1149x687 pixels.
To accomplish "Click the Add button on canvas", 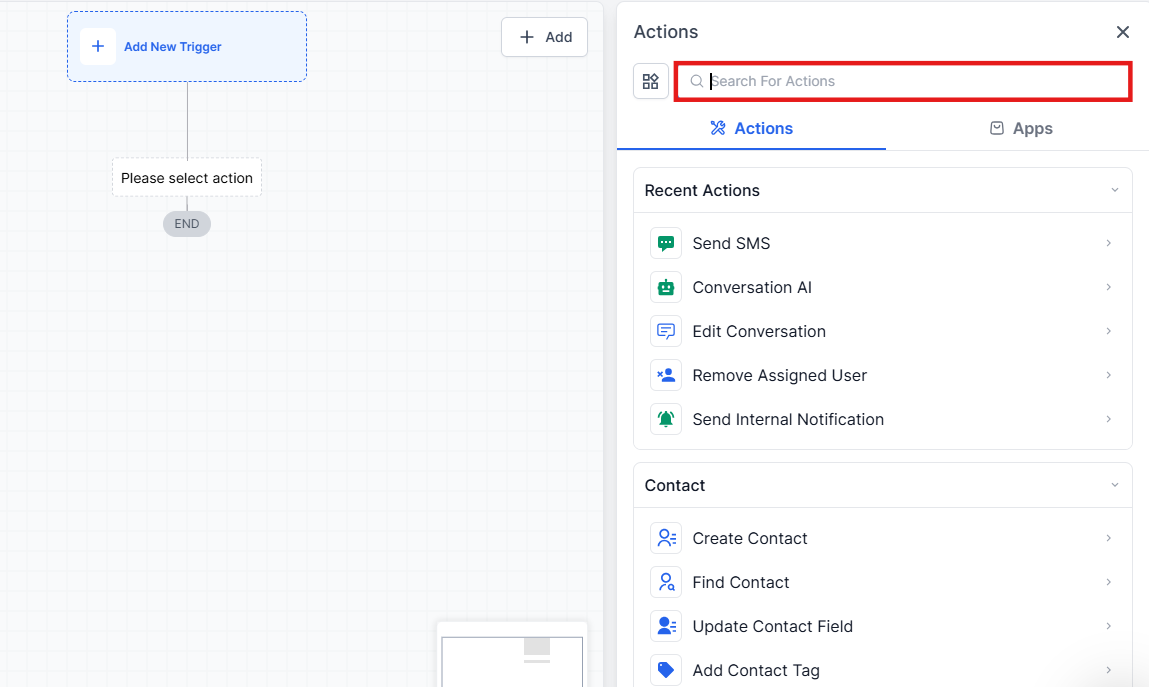I will coord(544,37).
